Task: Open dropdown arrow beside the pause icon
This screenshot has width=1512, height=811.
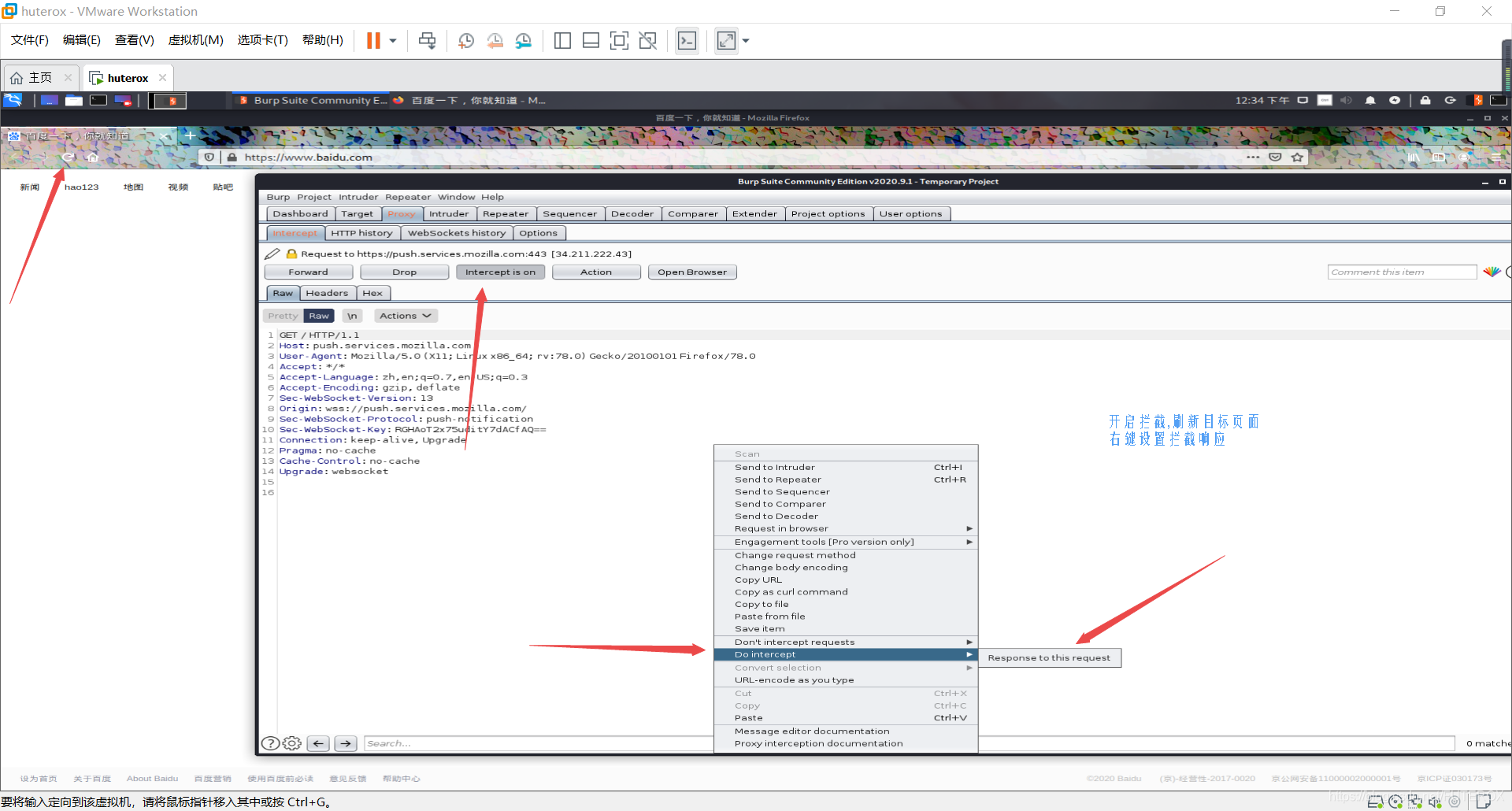Action: pos(392,41)
